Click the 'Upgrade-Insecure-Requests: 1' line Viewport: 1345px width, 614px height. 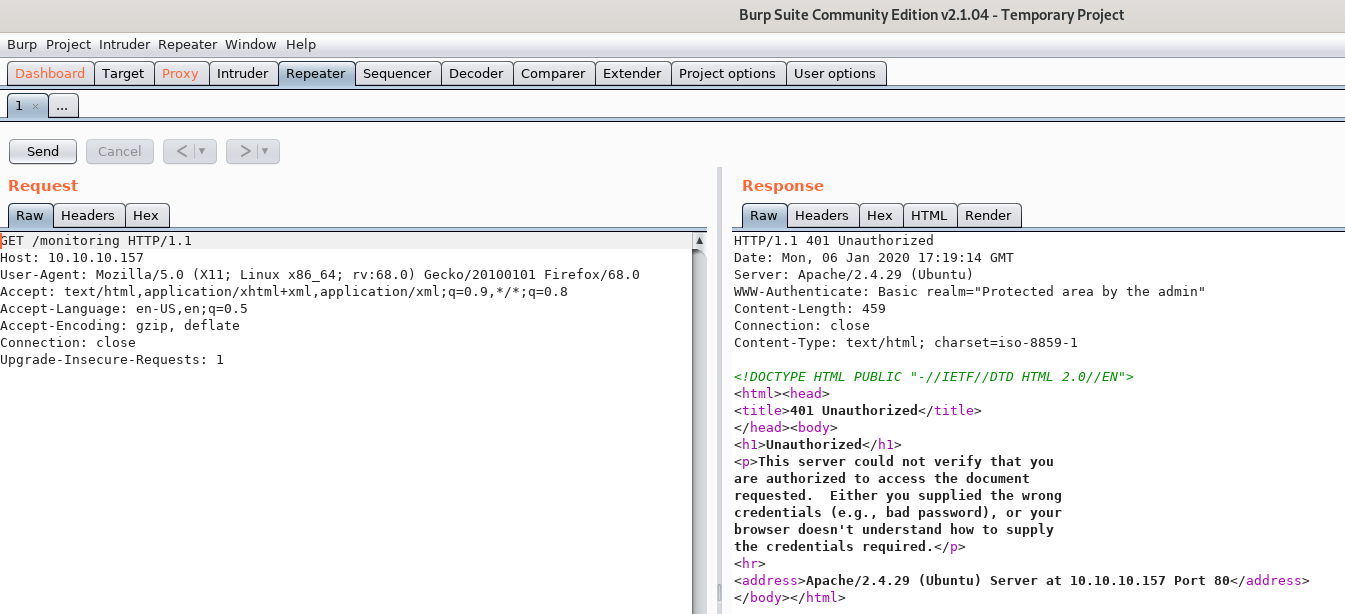112,360
